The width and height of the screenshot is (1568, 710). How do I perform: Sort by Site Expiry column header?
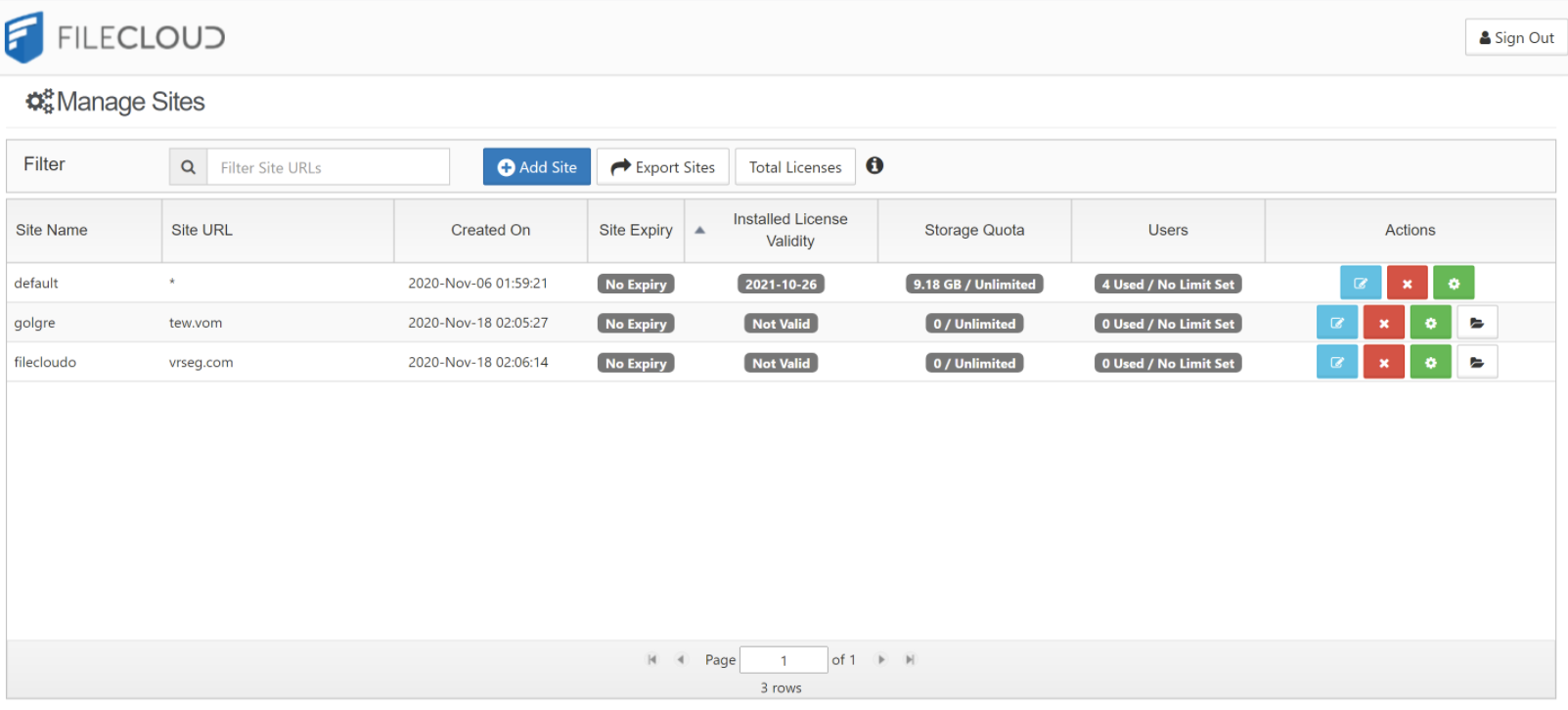tap(636, 230)
